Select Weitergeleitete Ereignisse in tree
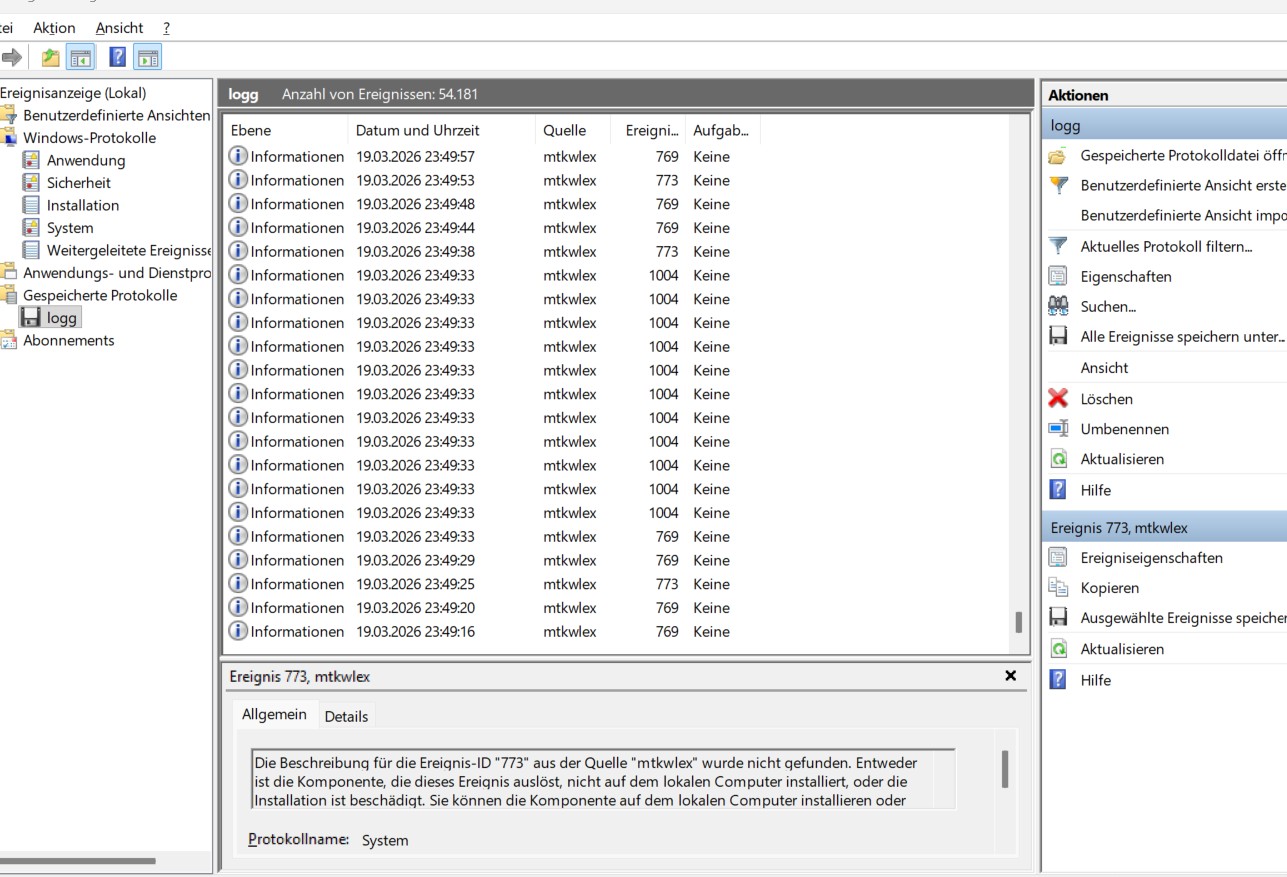The image size is (1287, 877). 129,250
